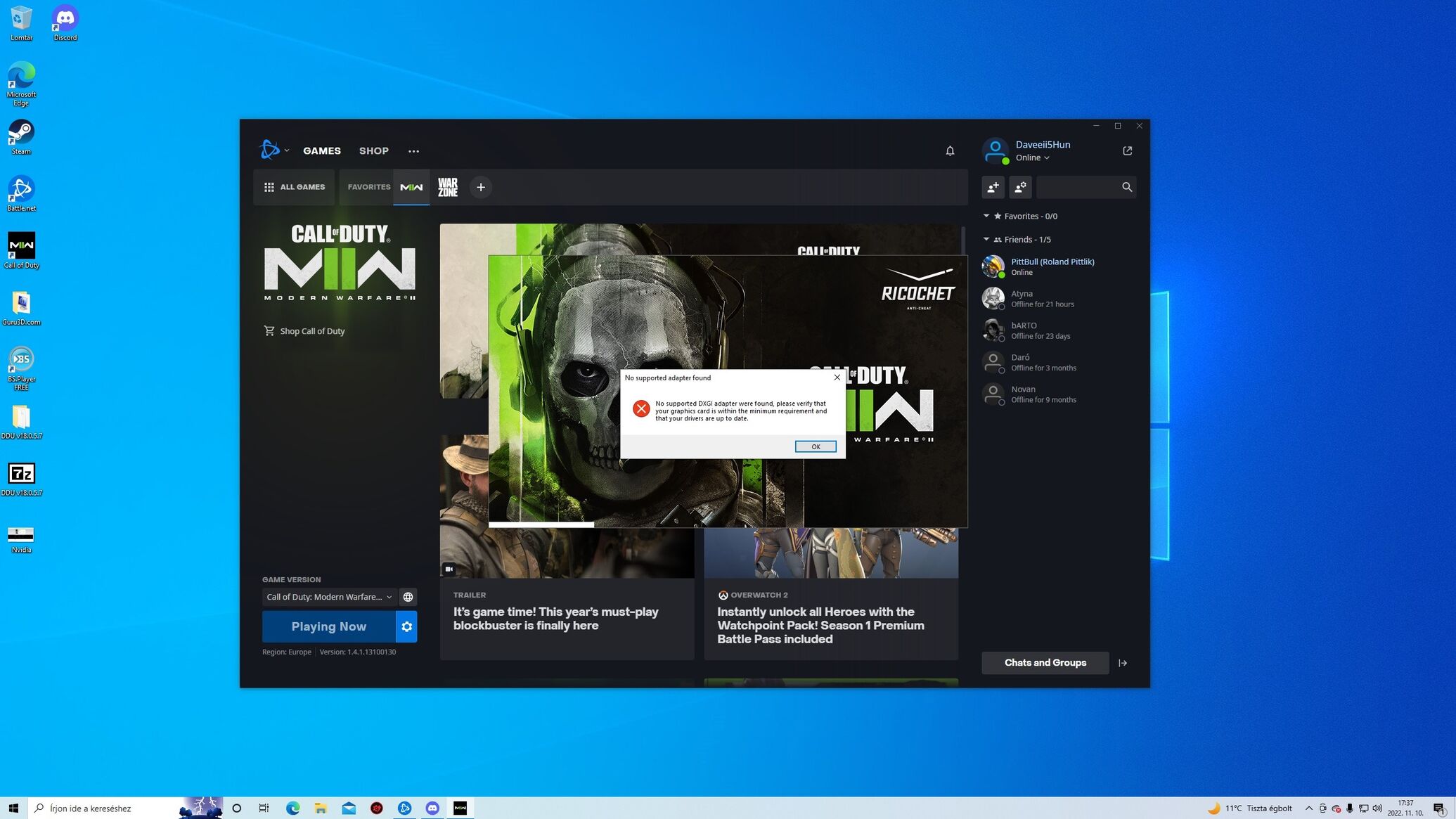Open Chats and Groups

[x=1045, y=662]
